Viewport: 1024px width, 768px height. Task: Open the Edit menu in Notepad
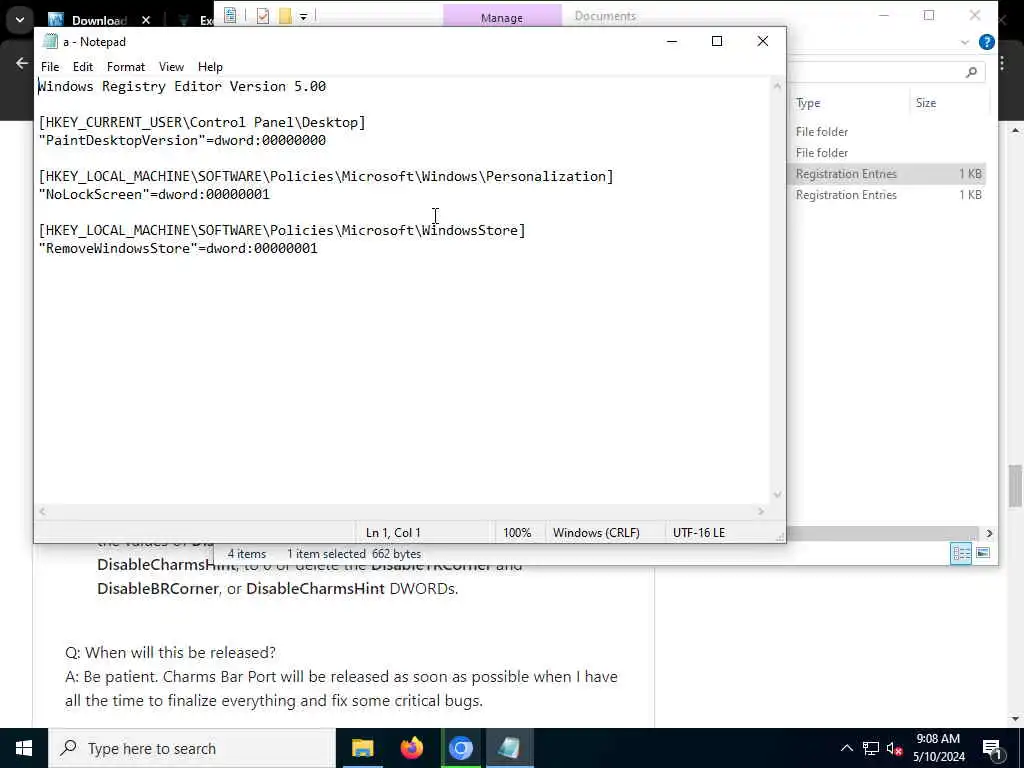pyautogui.click(x=83, y=67)
